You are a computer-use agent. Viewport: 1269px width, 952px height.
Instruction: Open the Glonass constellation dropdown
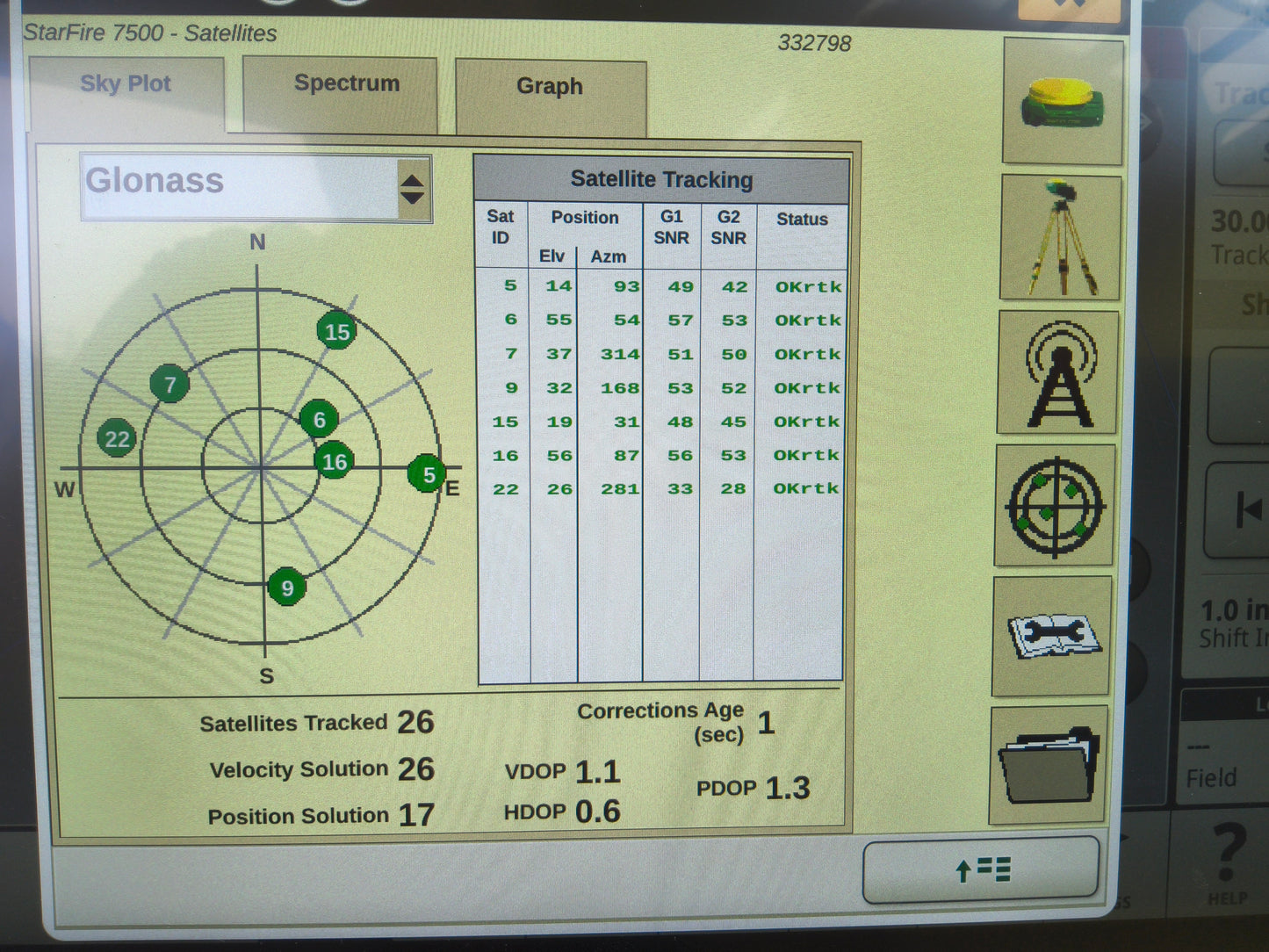coord(256,188)
